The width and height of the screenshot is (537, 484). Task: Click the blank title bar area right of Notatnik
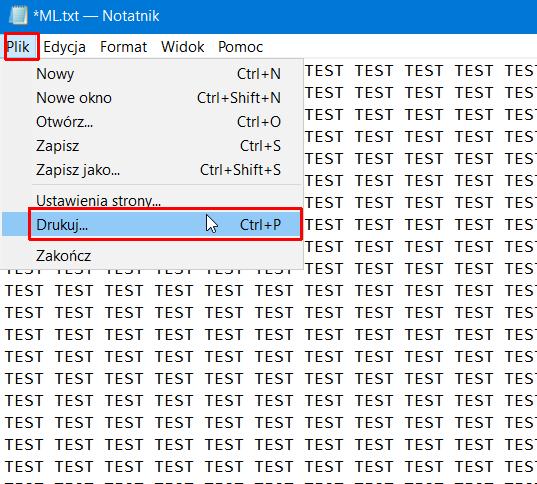(x=348, y=16)
